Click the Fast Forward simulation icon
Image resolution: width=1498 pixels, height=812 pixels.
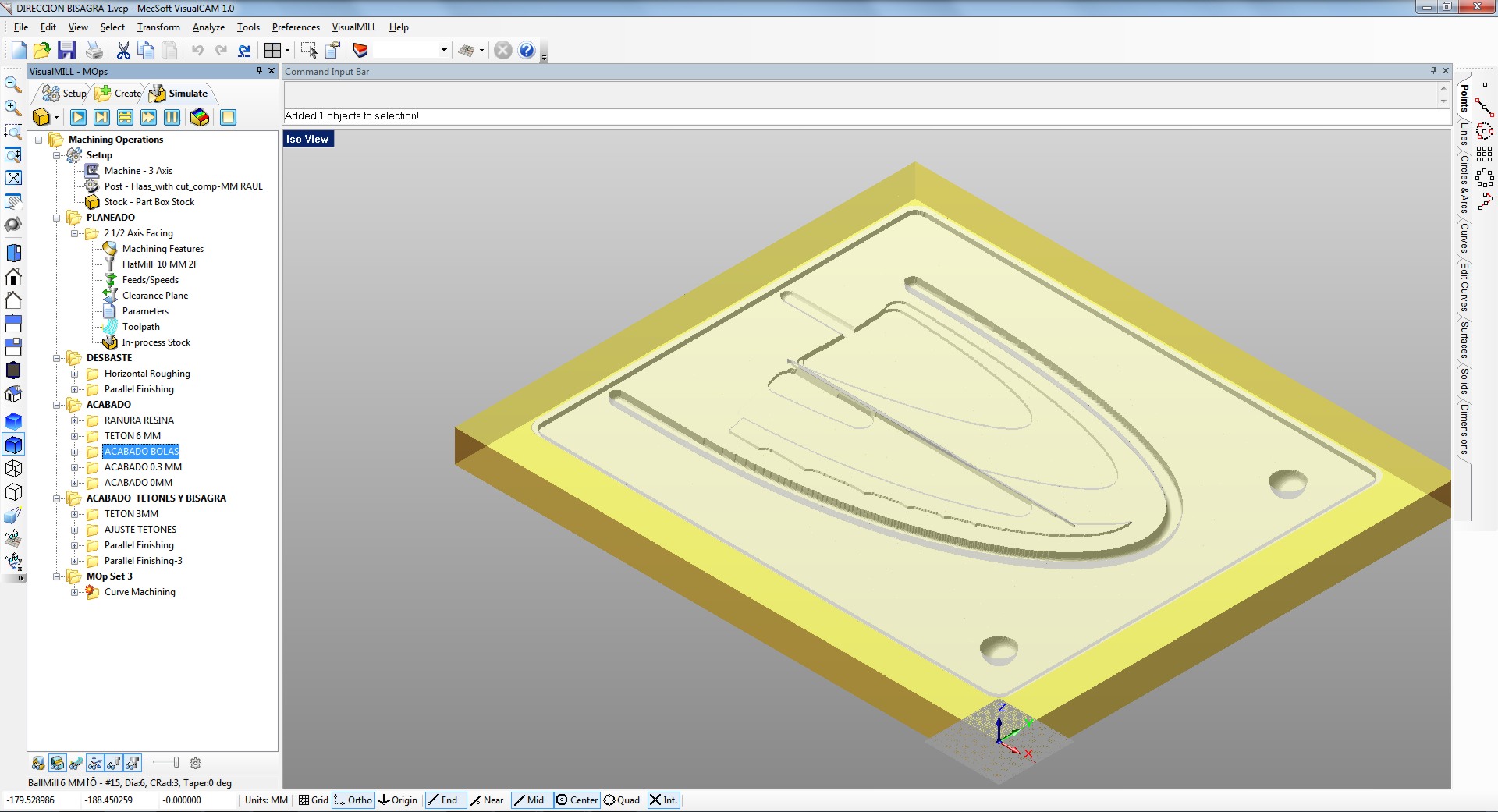[148, 117]
